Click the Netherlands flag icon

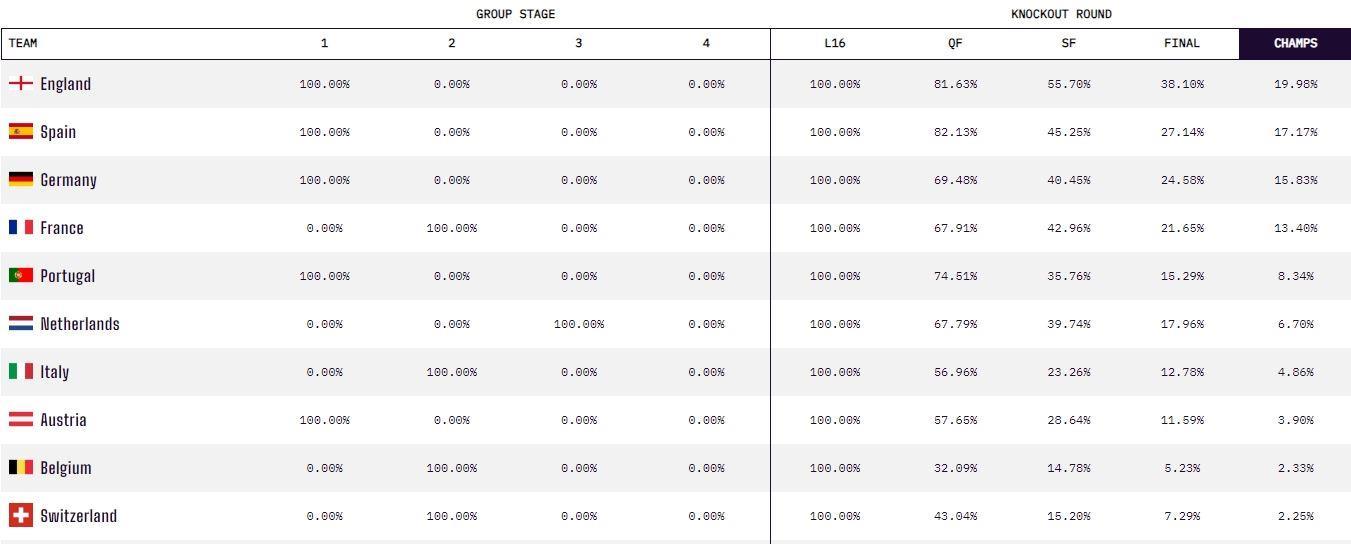(x=20, y=324)
